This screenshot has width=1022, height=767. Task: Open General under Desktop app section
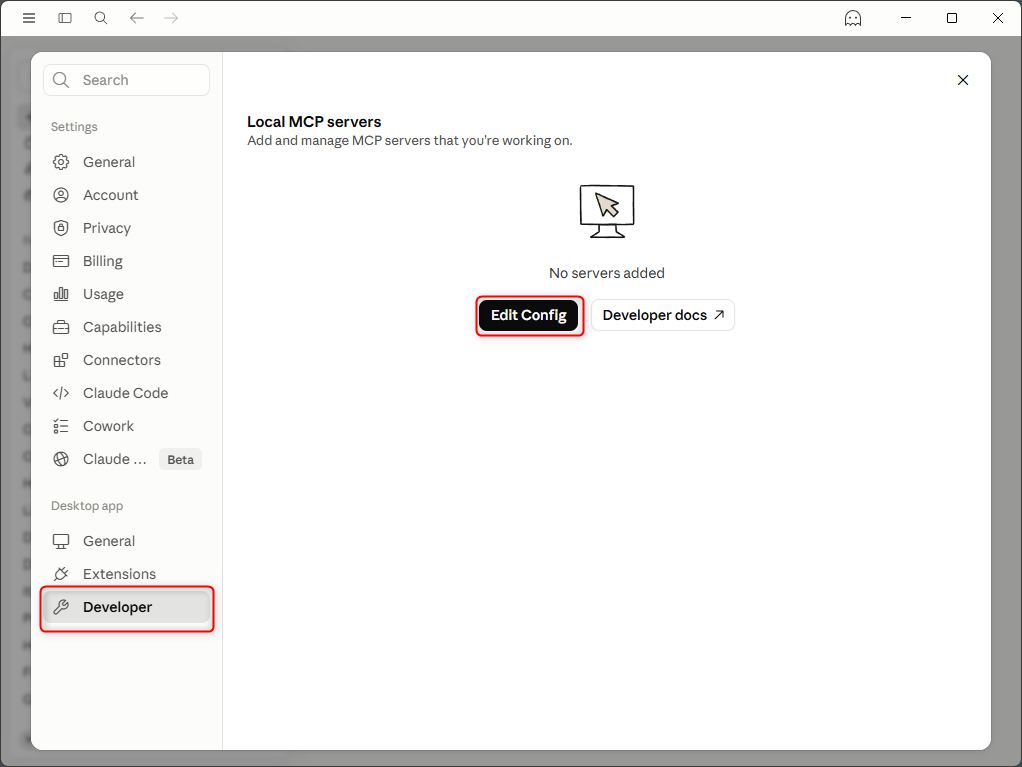(126, 541)
